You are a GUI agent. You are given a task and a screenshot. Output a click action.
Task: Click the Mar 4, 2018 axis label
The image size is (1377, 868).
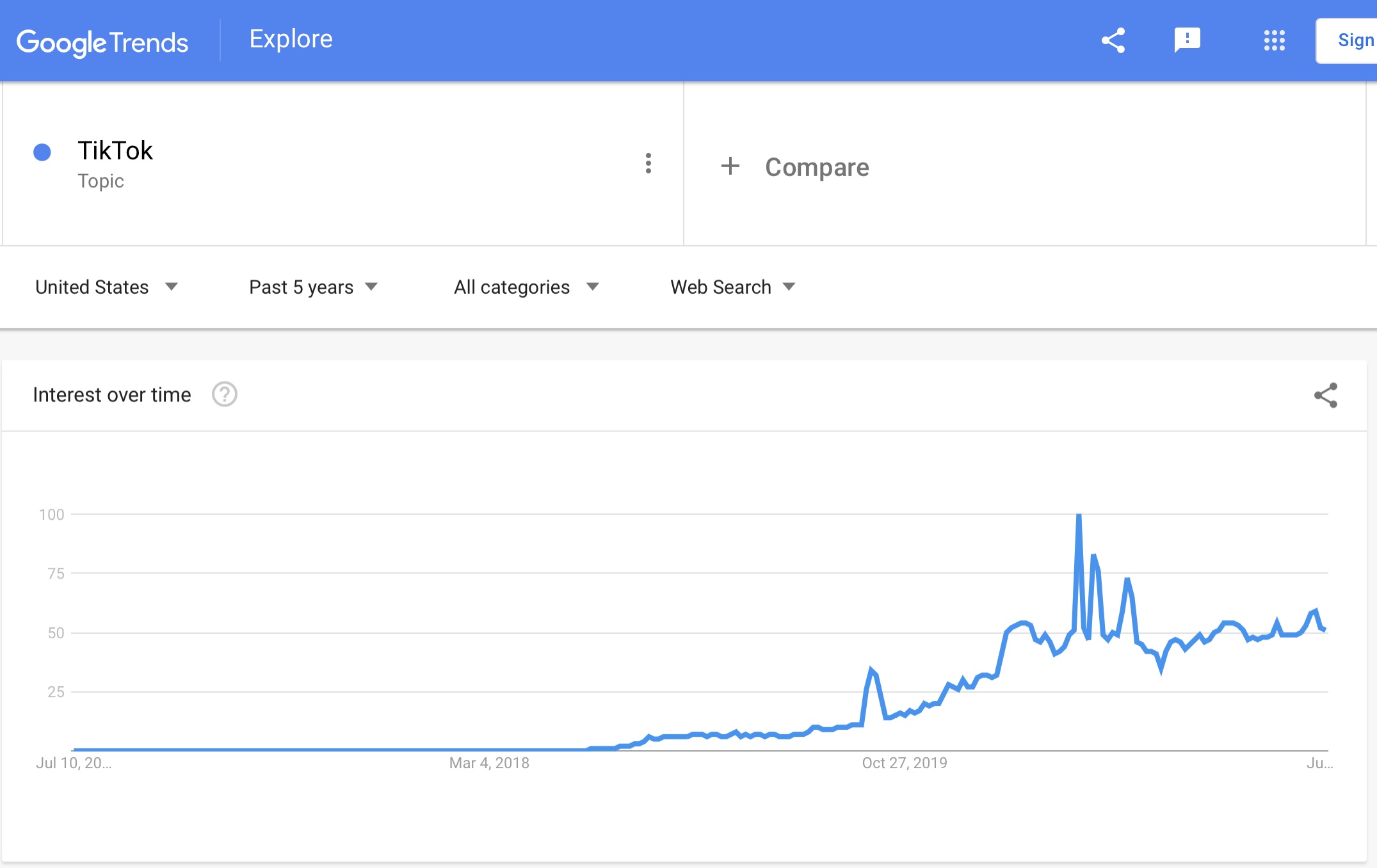[x=489, y=762]
